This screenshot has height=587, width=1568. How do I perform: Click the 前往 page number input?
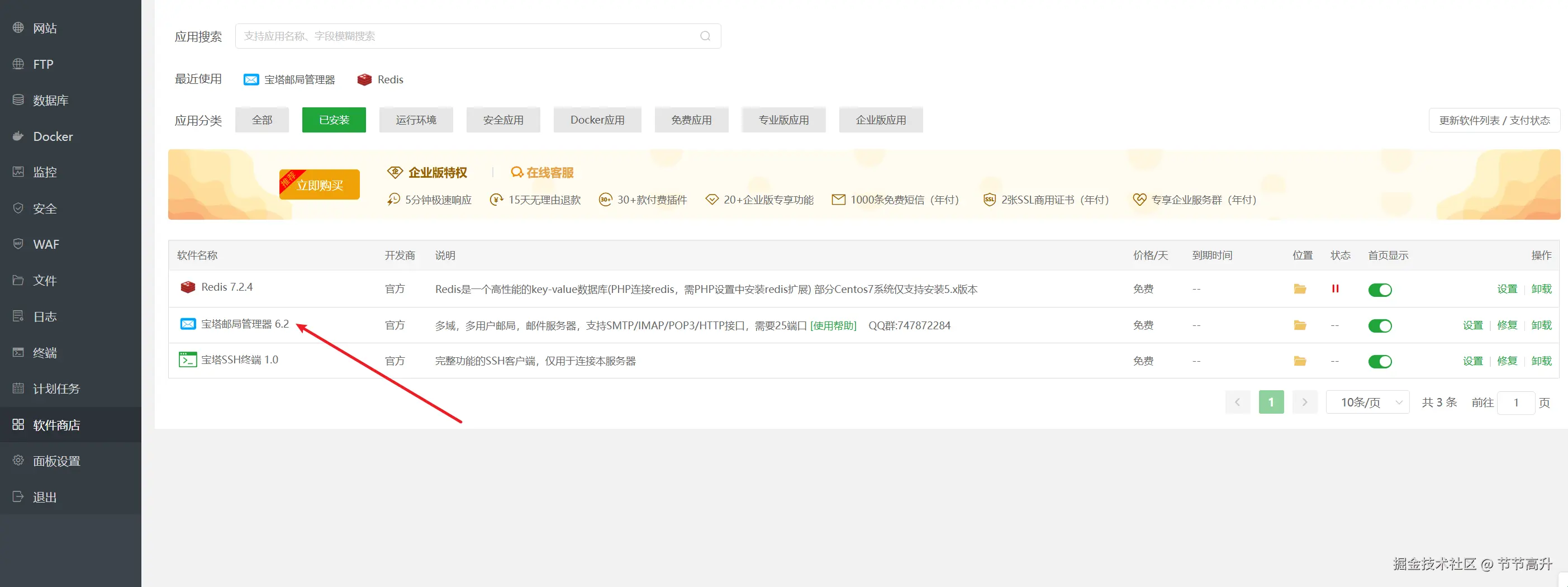pyautogui.click(x=1515, y=403)
